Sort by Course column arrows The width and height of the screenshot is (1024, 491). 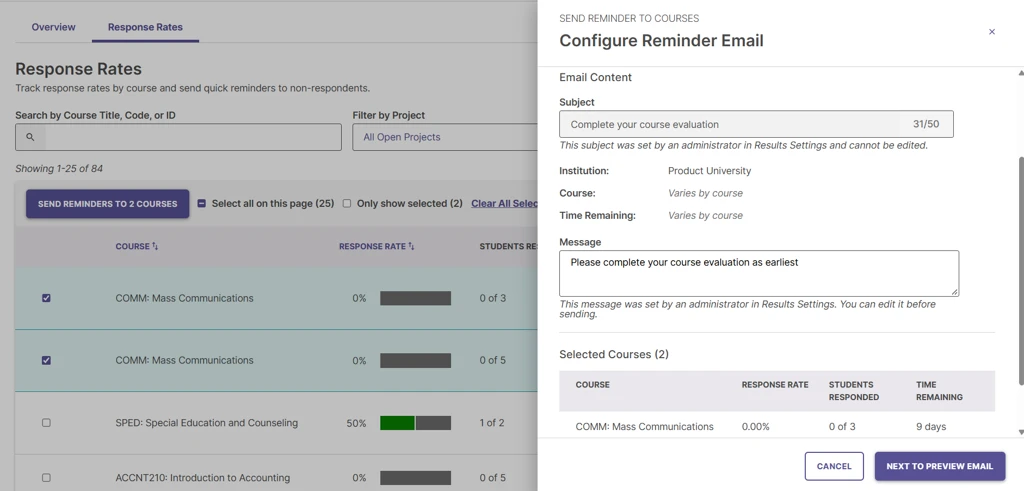point(155,246)
